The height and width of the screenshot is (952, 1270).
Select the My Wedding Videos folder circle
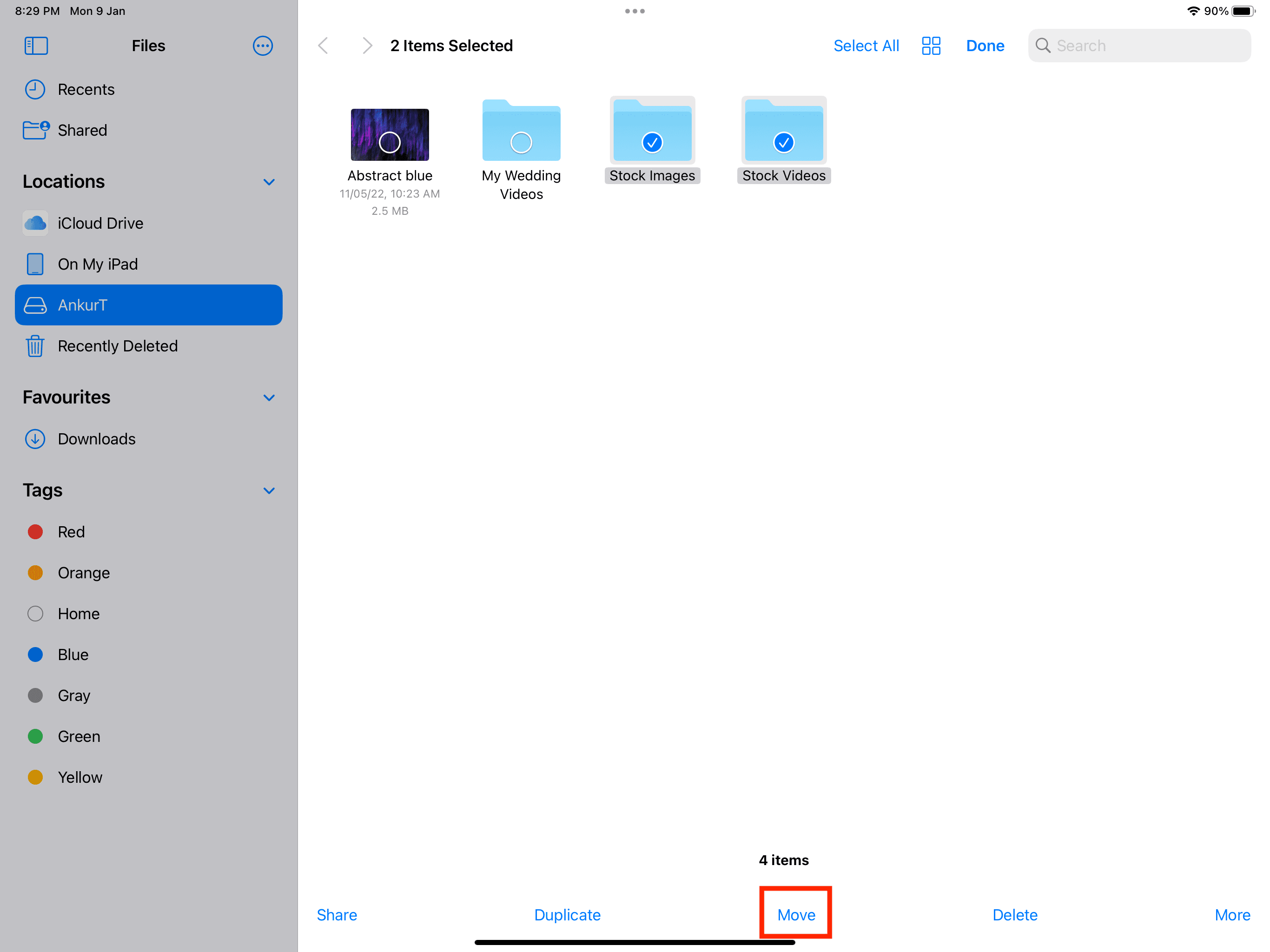point(521,142)
